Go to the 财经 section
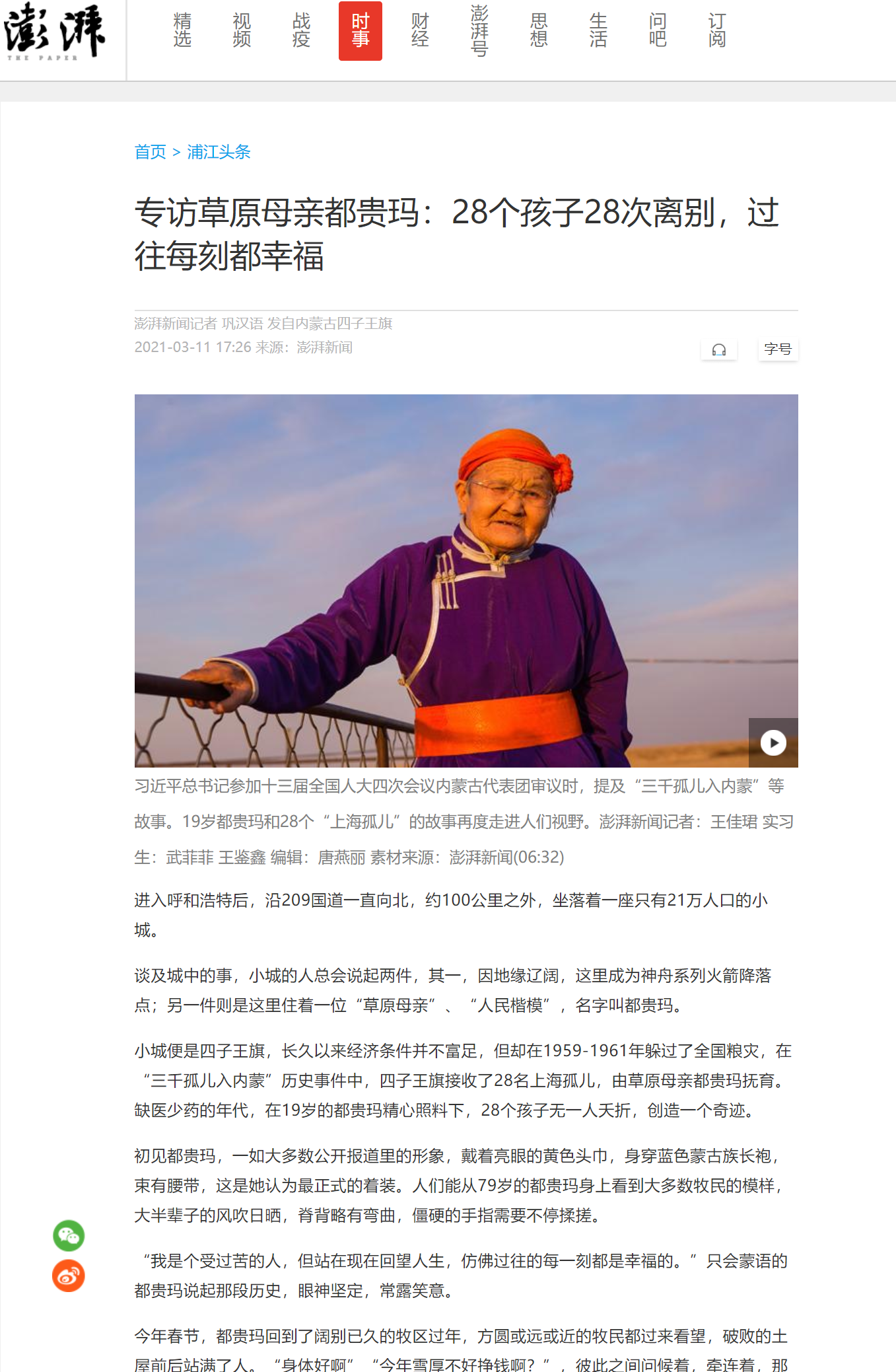The width and height of the screenshot is (896, 1372). point(420,31)
